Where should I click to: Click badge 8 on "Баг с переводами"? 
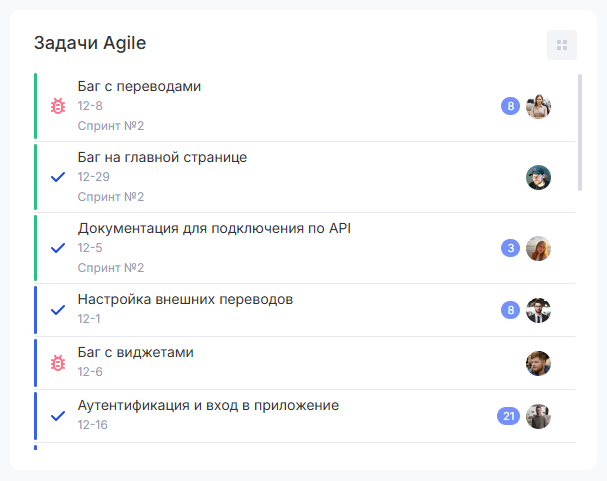pos(510,106)
